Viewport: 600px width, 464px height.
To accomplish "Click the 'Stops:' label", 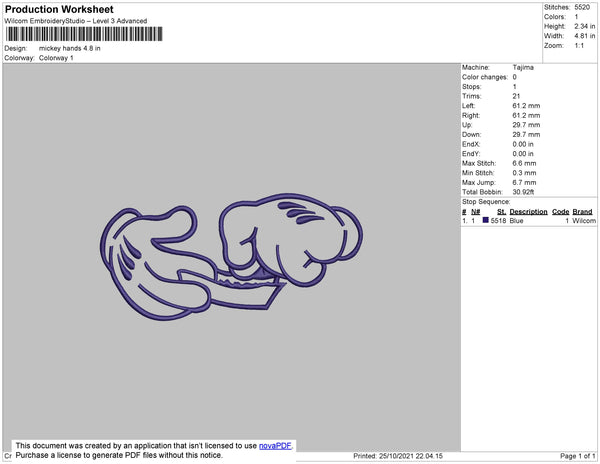I will pyautogui.click(x=471, y=87).
